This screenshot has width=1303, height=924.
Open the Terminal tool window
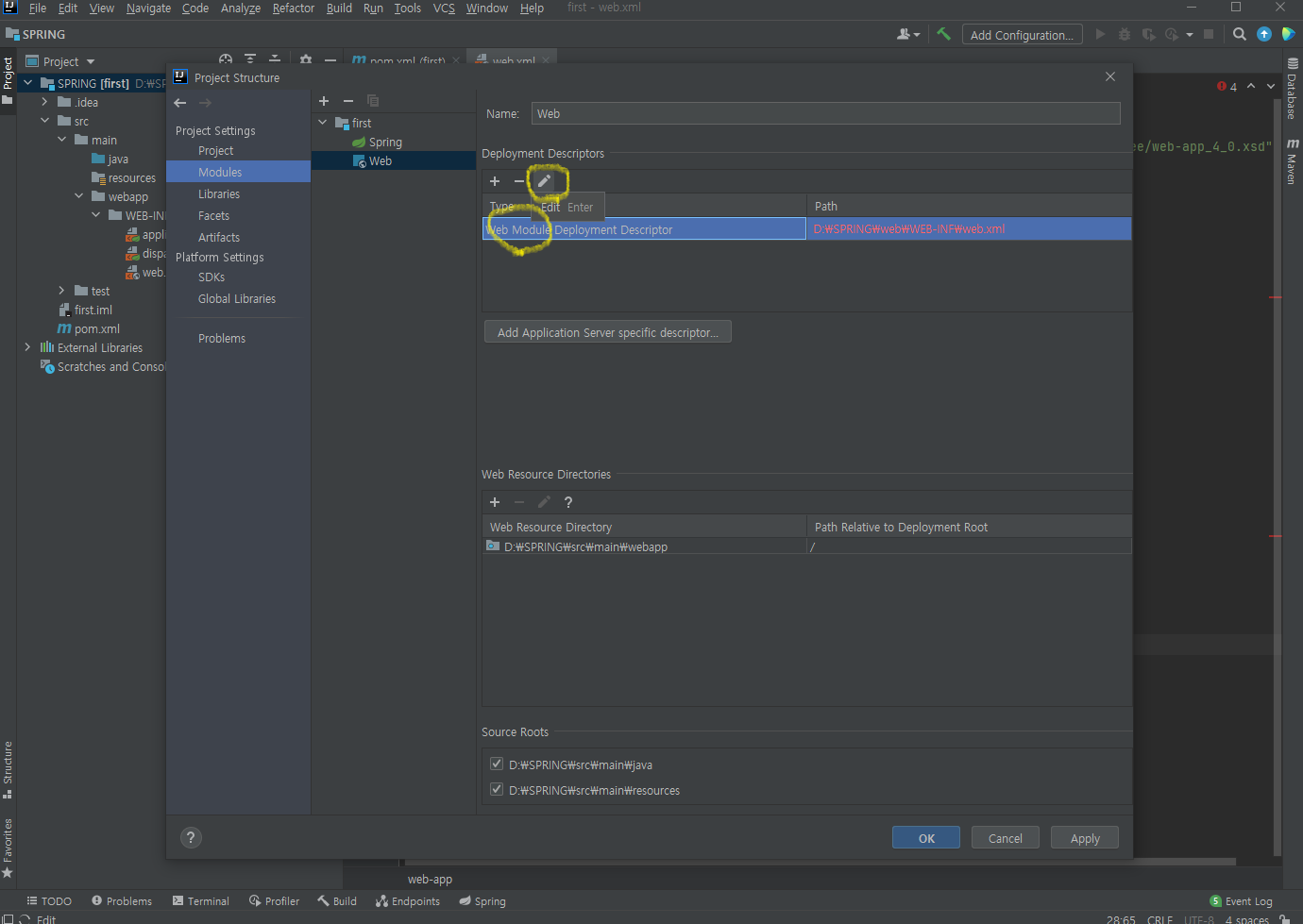point(200,901)
